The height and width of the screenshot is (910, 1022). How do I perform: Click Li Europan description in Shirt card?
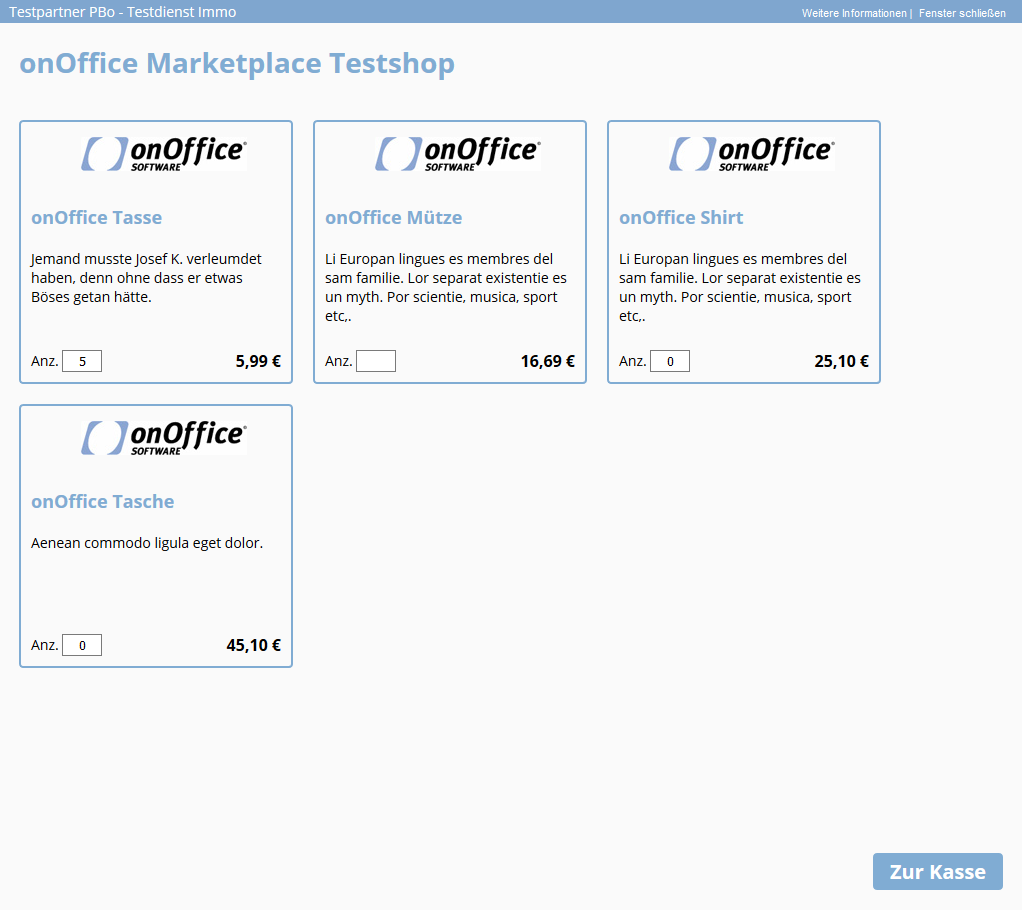click(x=740, y=287)
